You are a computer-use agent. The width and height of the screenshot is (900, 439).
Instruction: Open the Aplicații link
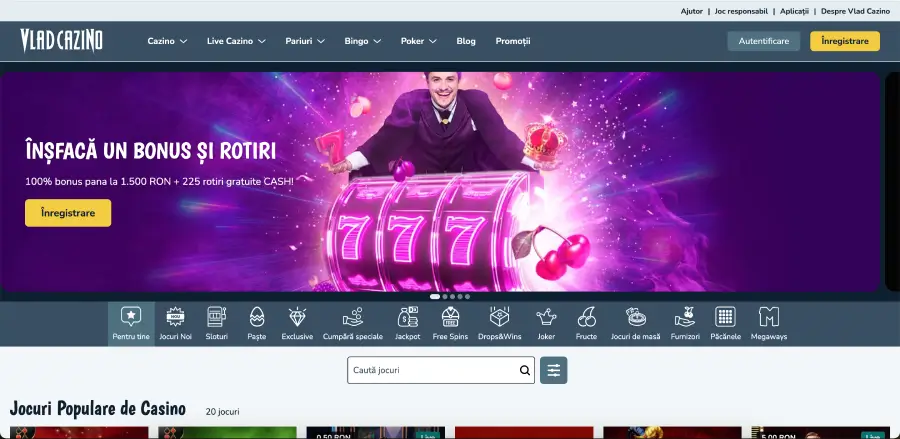click(794, 11)
